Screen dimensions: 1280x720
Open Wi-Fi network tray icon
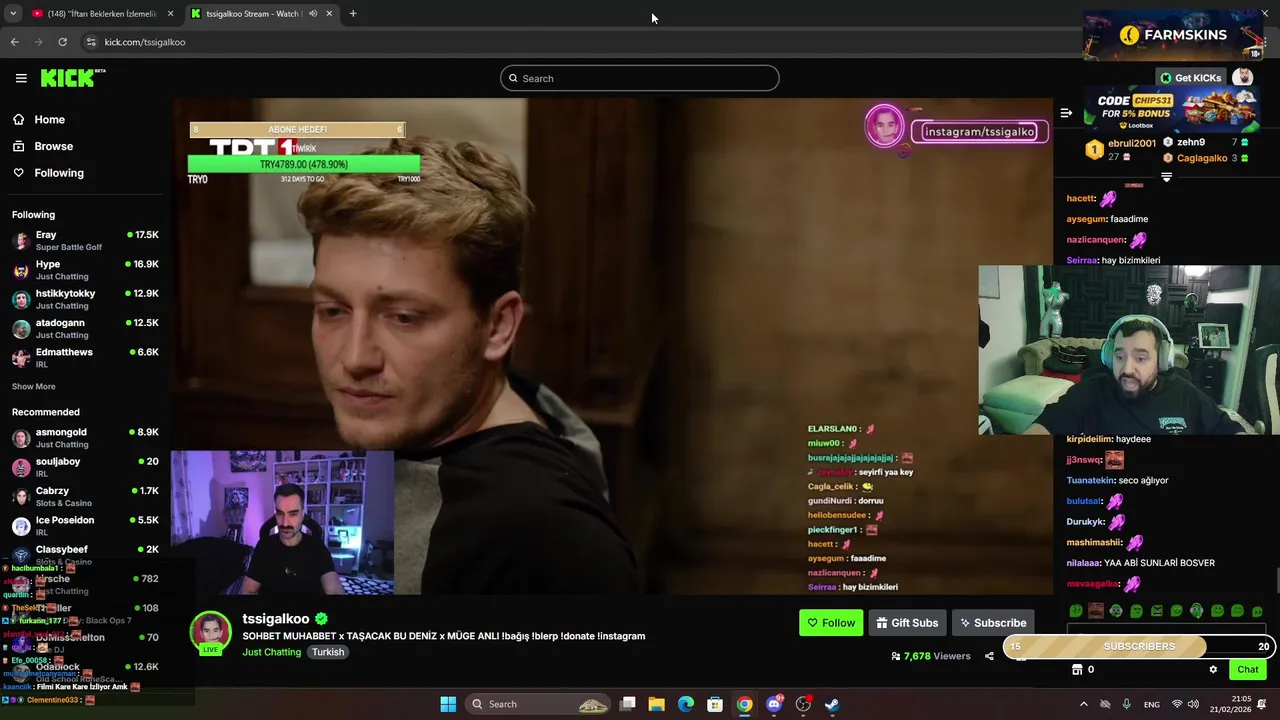click(1177, 704)
